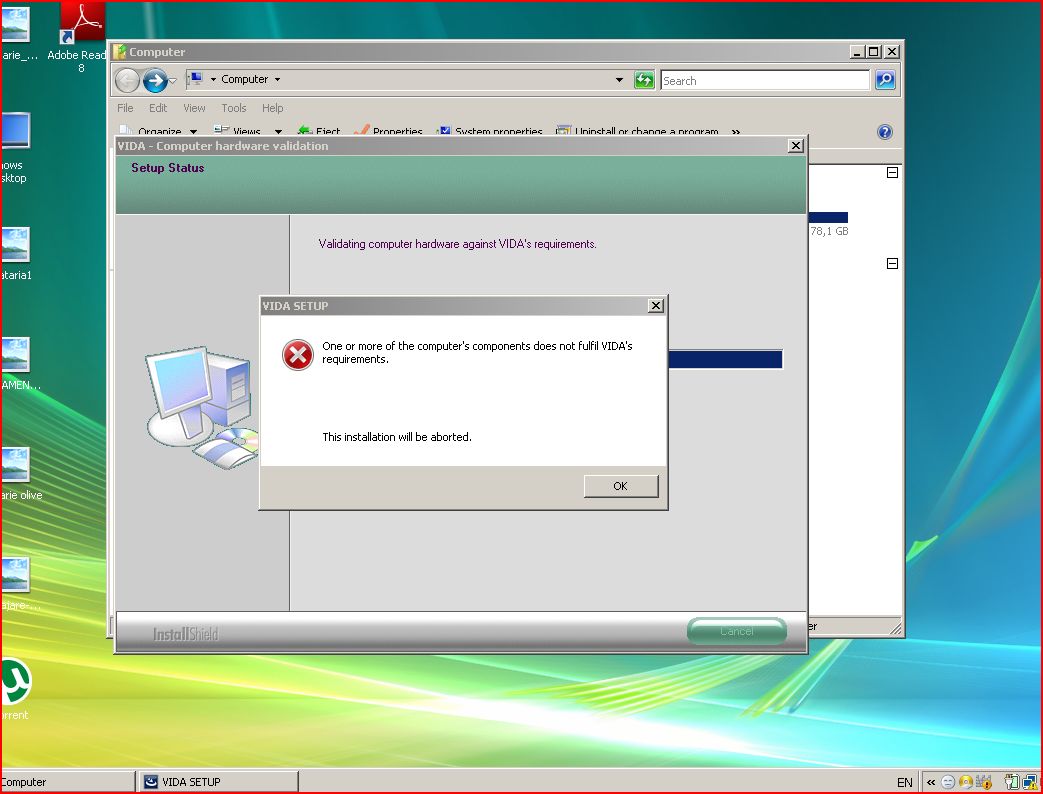1043x794 pixels.
Task: Collapse the upper group in the Computer window
Action: [893, 173]
